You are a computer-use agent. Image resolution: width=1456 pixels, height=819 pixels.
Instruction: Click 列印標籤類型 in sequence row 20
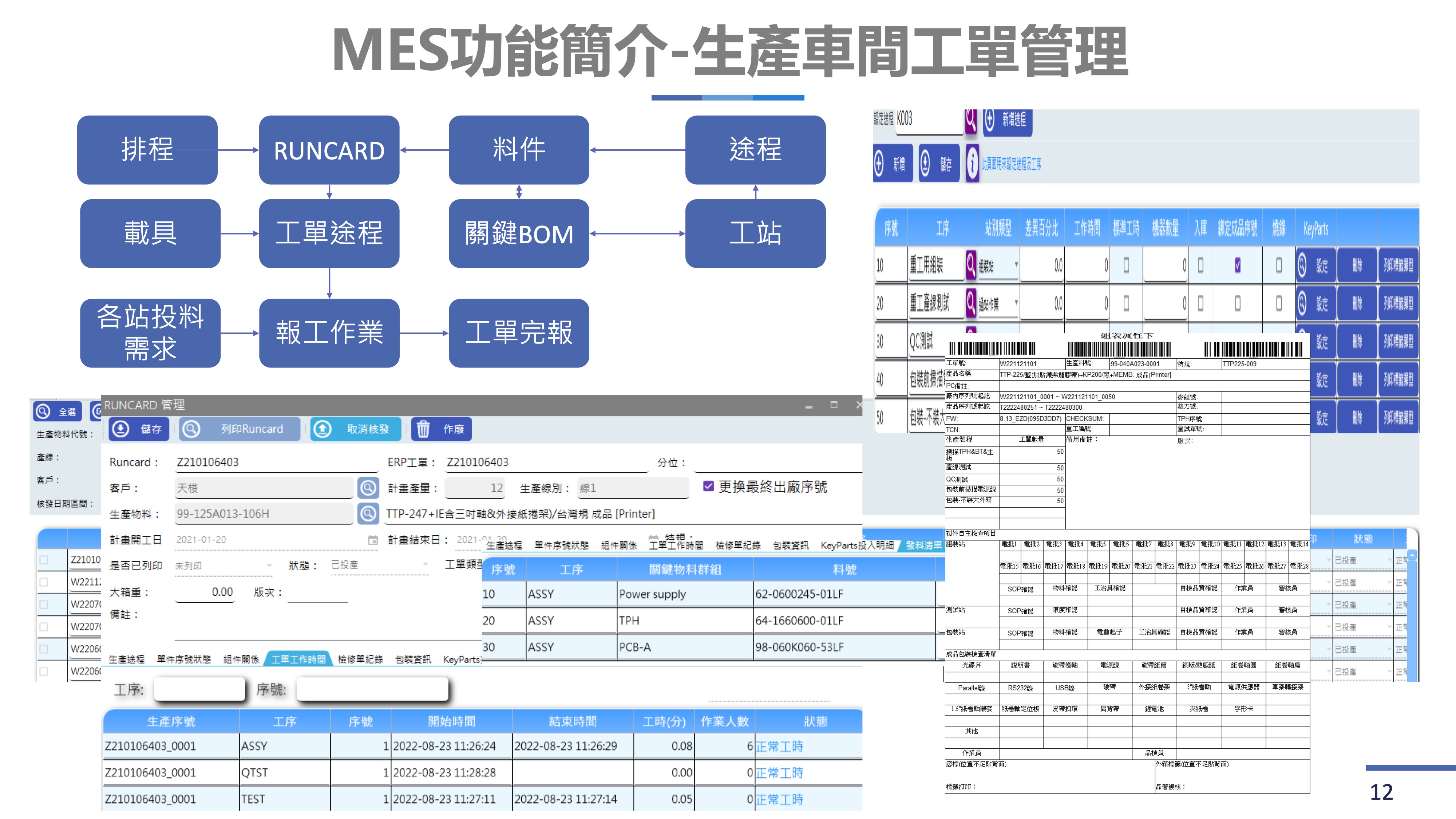(x=1398, y=304)
